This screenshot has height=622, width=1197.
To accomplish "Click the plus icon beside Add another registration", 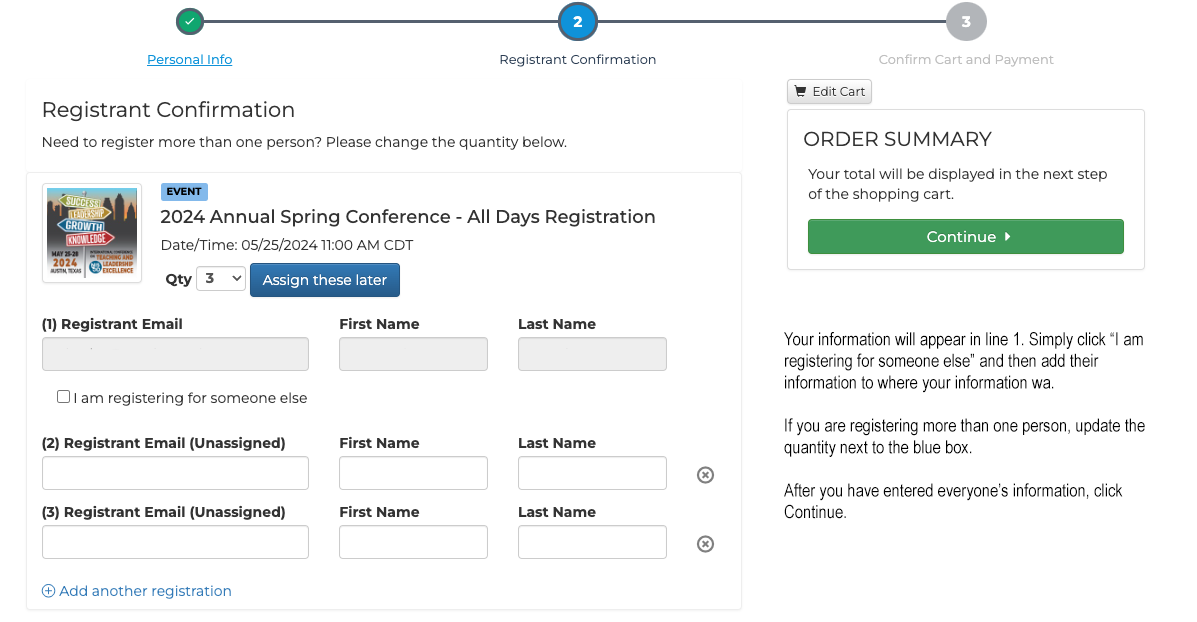I will [x=48, y=590].
